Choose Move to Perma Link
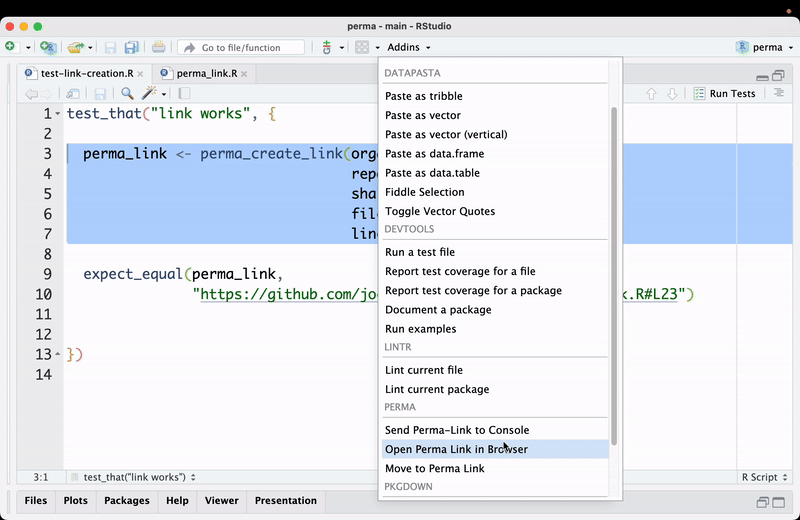Viewport: 800px width, 520px height. (x=434, y=468)
